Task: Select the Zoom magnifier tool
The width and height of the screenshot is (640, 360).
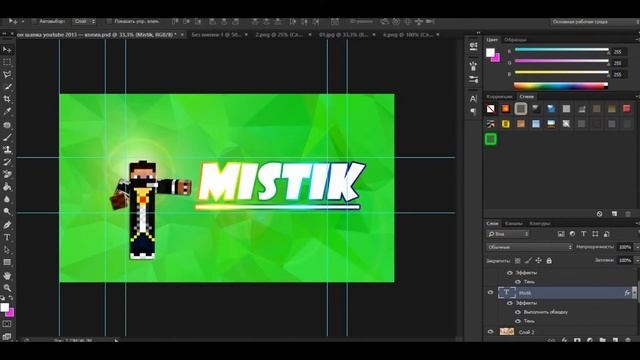Action: click(x=7, y=288)
